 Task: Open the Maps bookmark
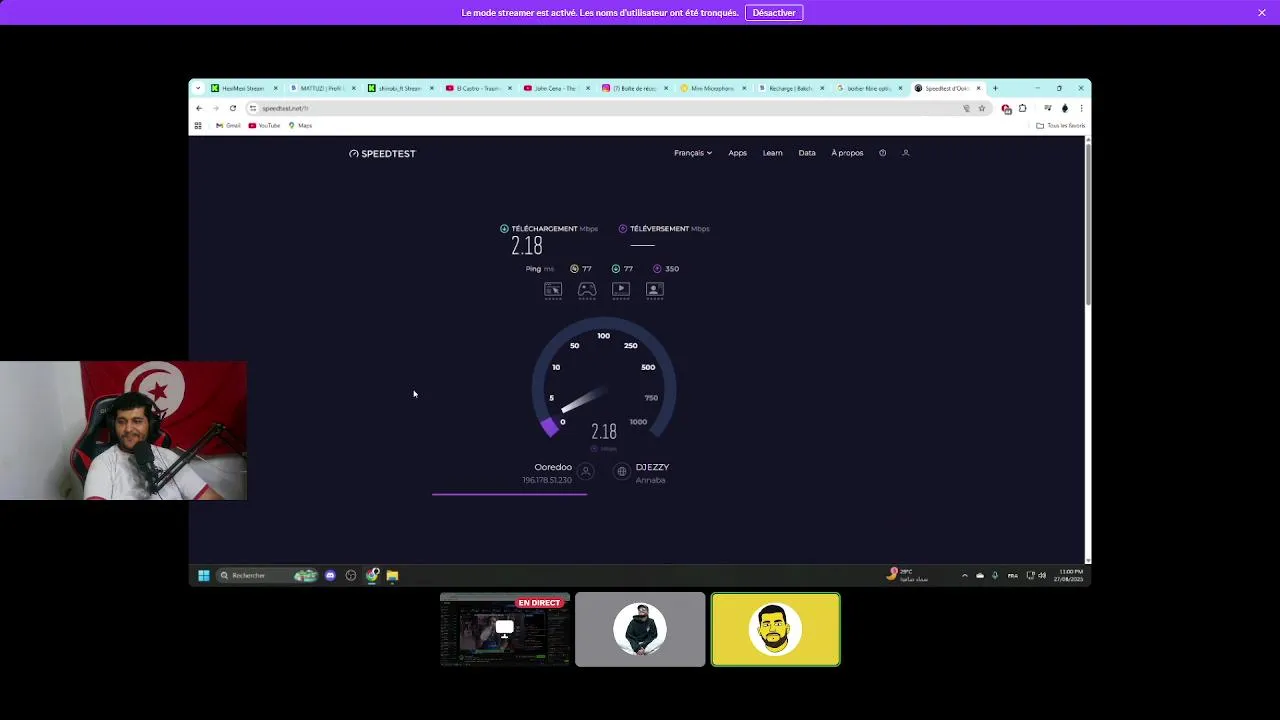[x=300, y=126]
